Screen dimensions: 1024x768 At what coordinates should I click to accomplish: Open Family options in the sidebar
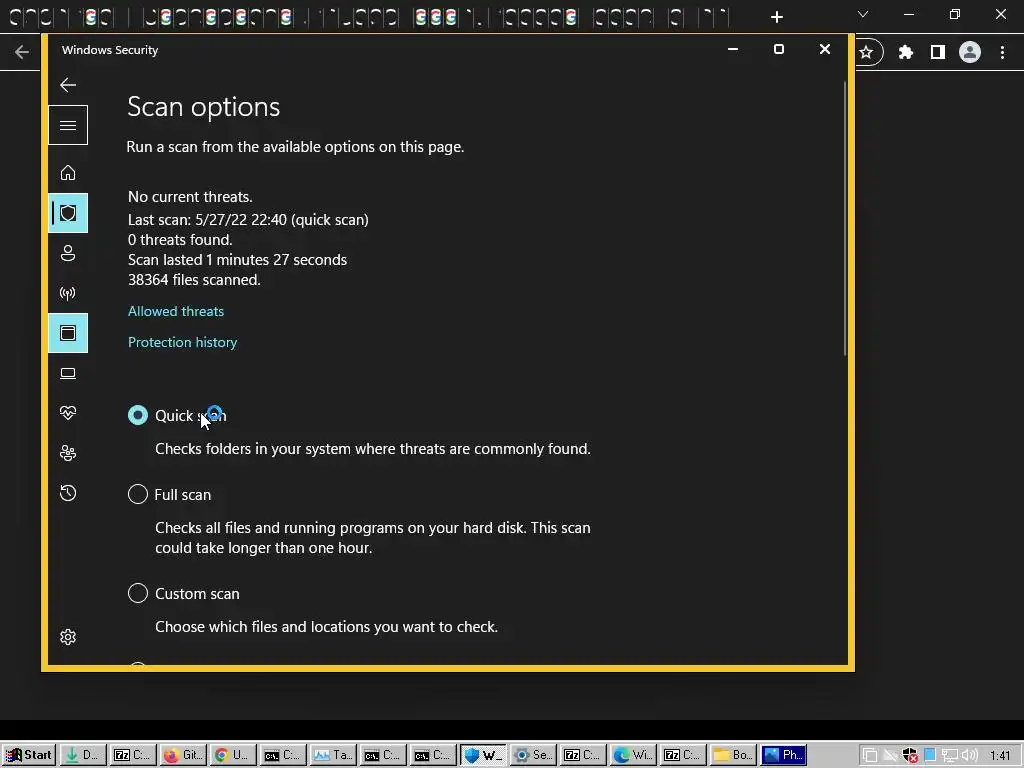(68, 453)
